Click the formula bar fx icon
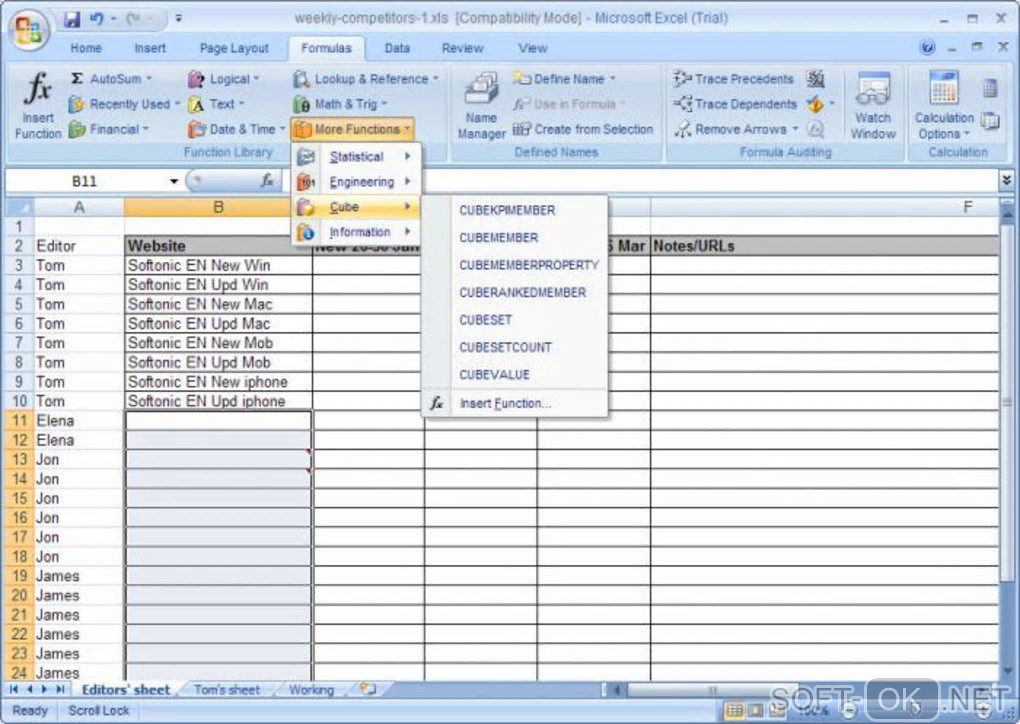The width and height of the screenshot is (1020, 724). [x=267, y=181]
